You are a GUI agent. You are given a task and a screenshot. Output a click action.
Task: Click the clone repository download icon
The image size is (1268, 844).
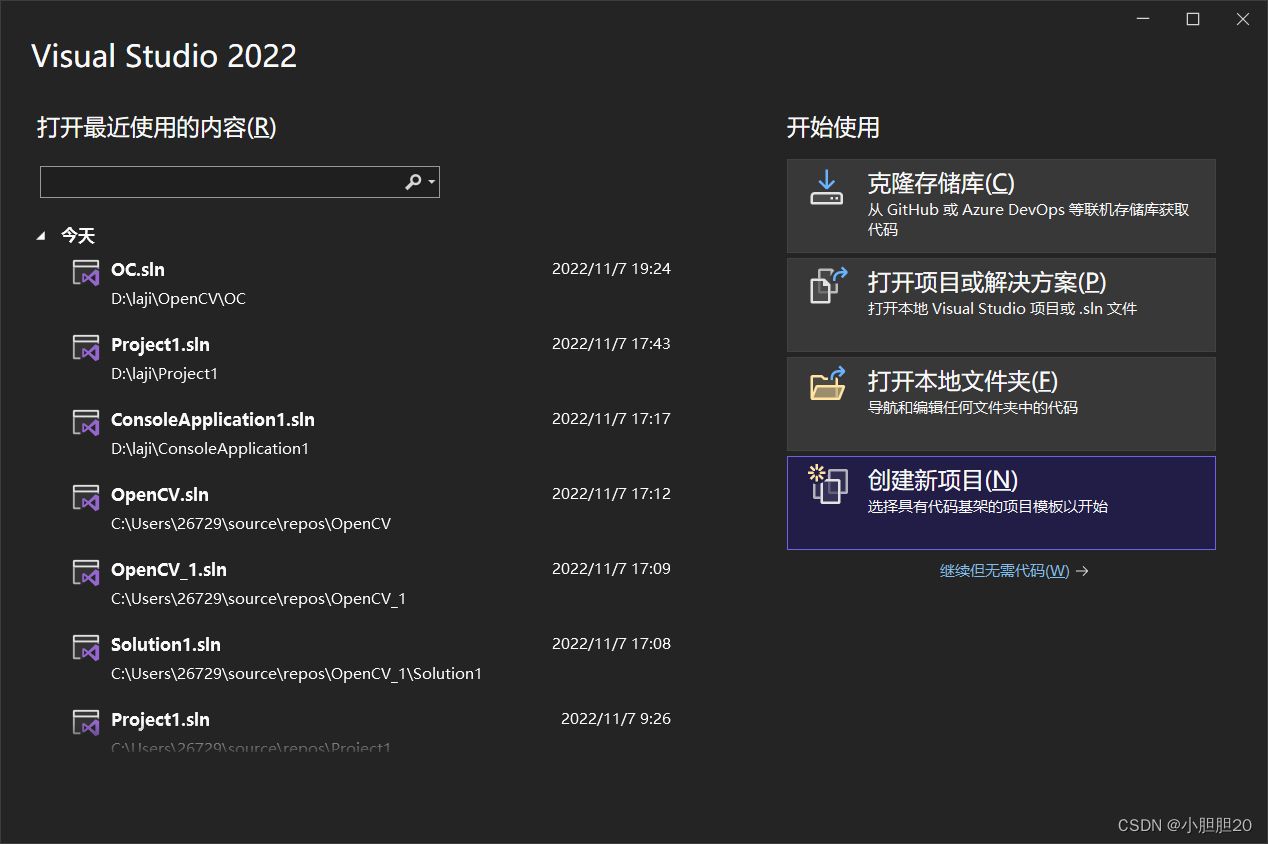click(826, 187)
